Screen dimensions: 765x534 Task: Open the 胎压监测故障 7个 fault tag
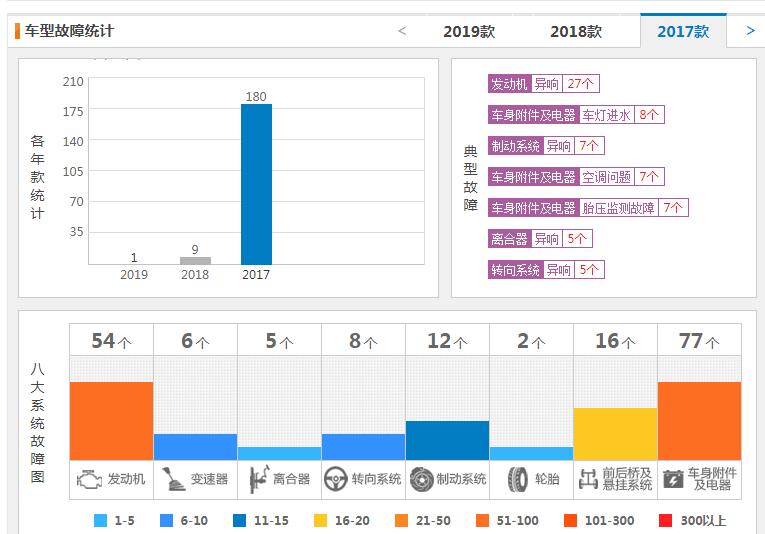coord(588,208)
